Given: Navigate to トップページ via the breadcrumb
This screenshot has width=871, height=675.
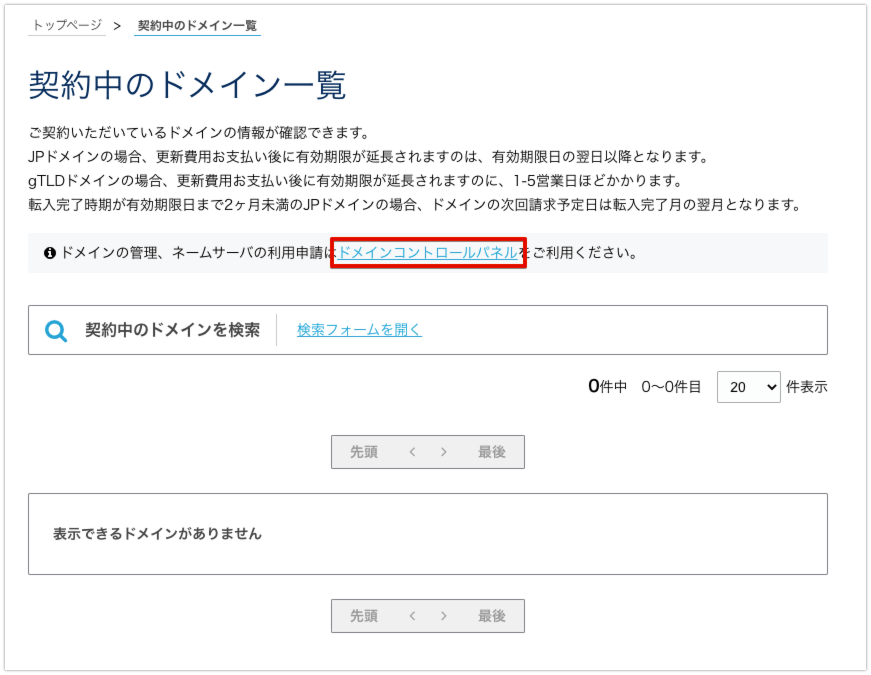Looking at the screenshot, I should click(x=66, y=28).
